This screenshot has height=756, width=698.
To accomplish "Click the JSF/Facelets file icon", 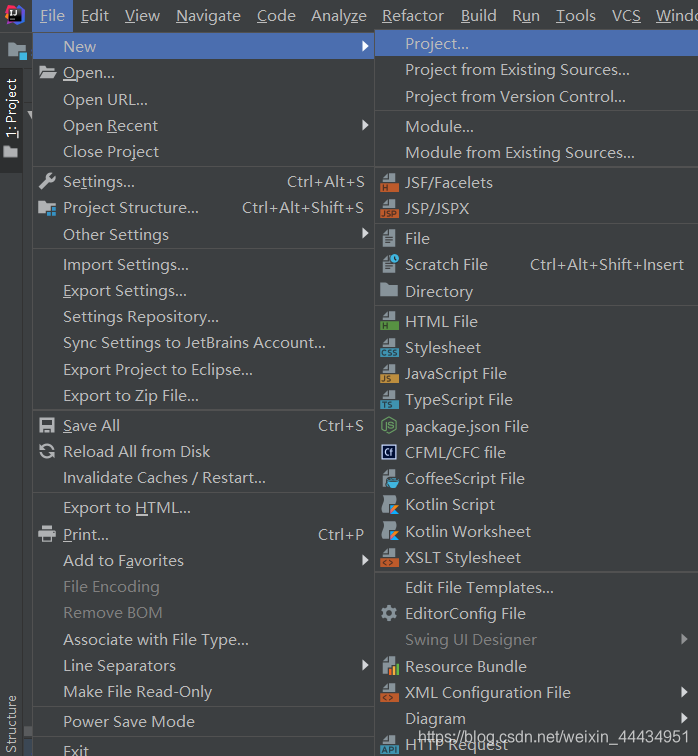I will 389,183.
